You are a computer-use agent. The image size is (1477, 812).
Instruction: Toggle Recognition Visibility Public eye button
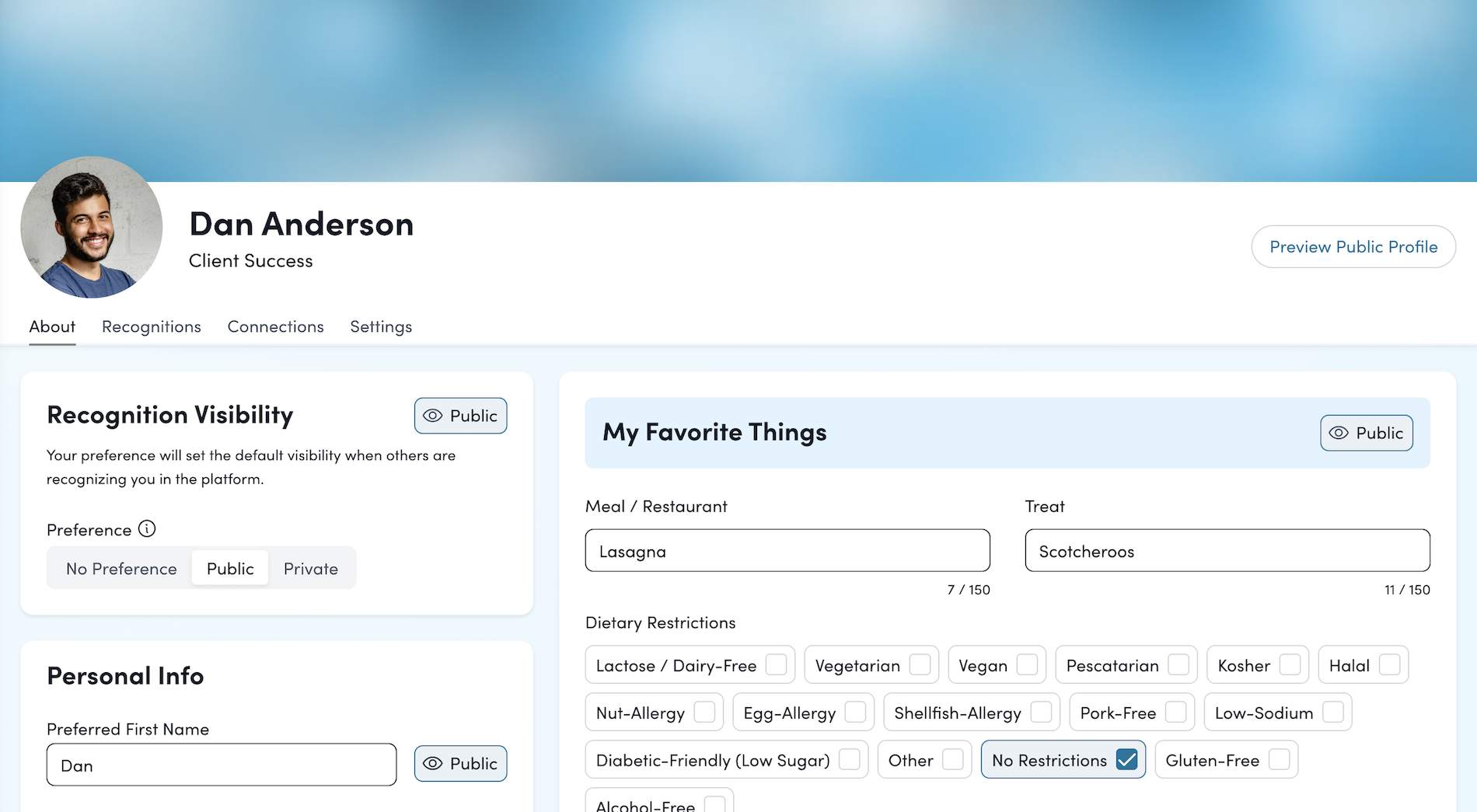(460, 416)
